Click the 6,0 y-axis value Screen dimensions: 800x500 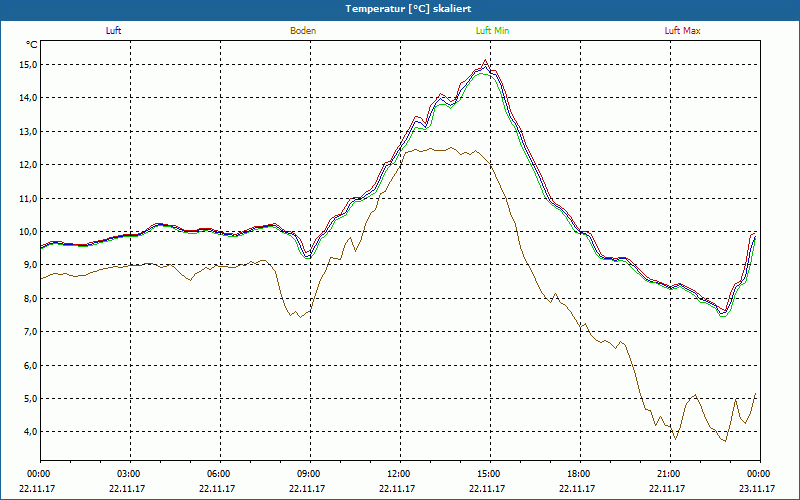pyautogui.click(x=31, y=365)
